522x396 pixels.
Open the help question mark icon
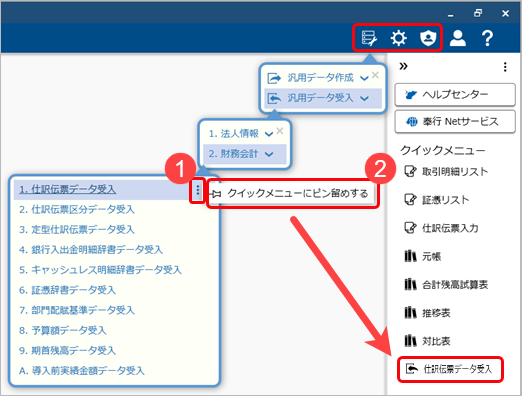tap(487, 38)
